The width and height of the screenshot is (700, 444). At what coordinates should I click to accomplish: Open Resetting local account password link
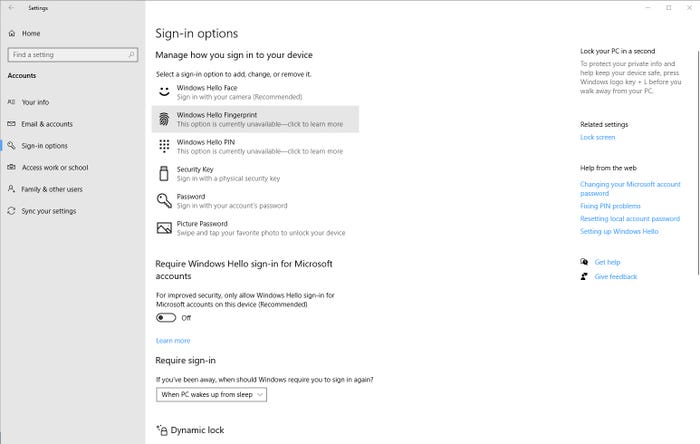pos(630,219)
